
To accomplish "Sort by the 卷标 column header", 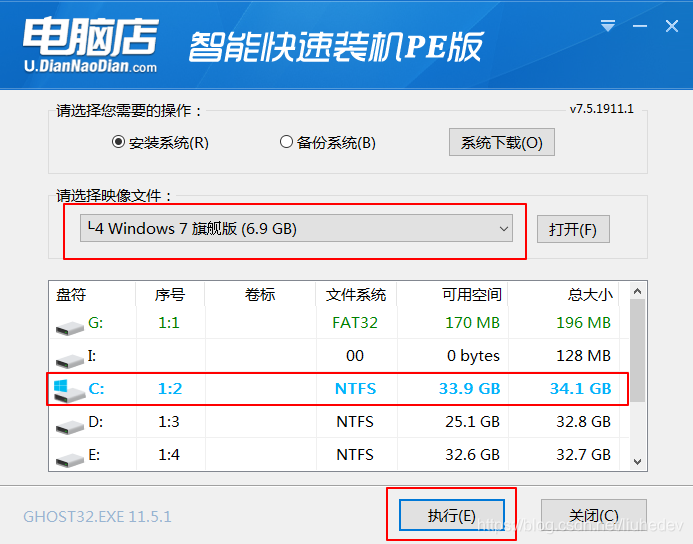I will coord(260,294).
